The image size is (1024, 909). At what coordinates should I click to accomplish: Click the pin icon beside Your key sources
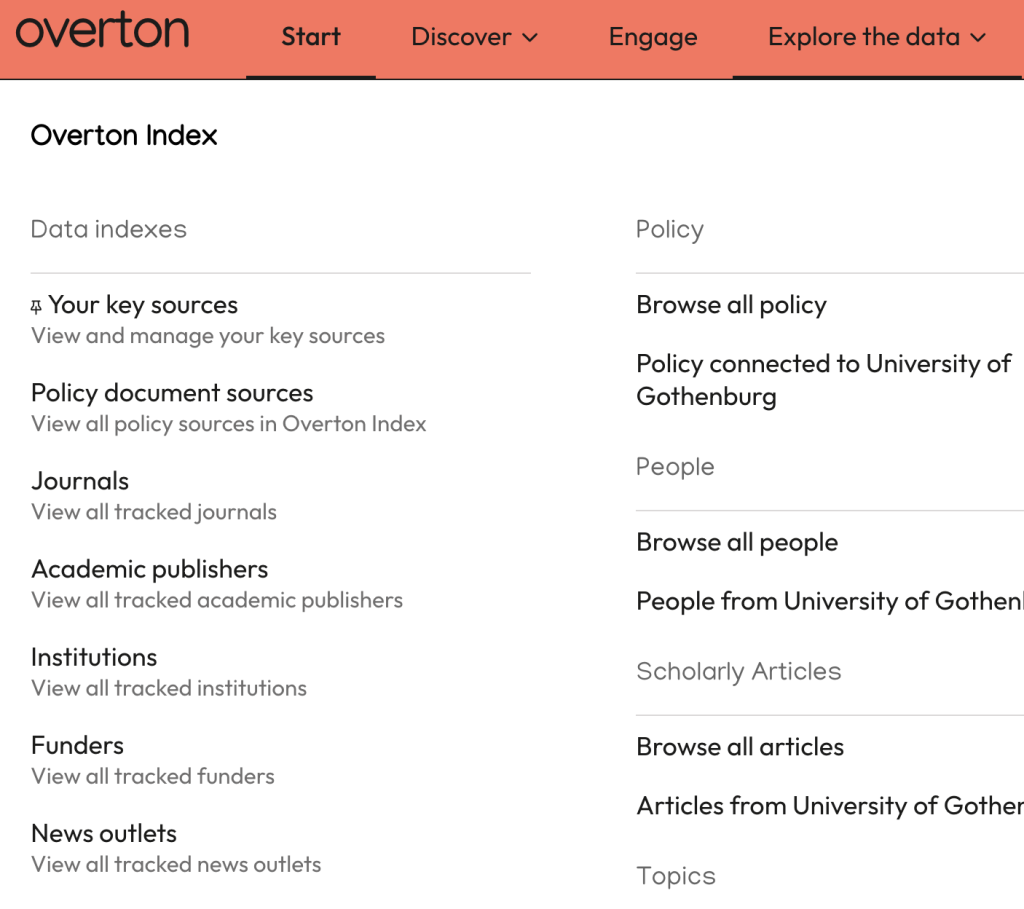pos(37,307)
